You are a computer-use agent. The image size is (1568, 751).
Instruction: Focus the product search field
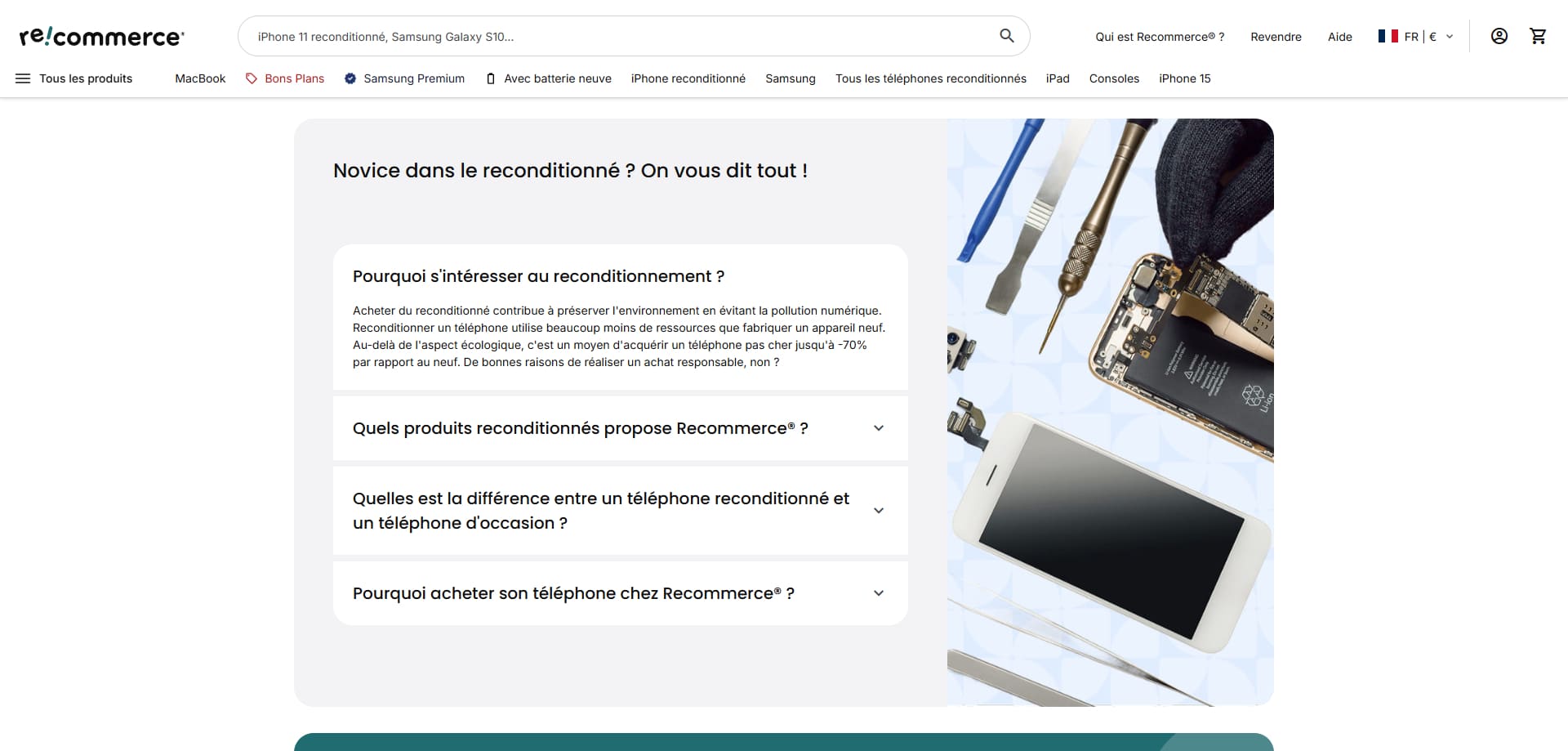[x=634, y=36]
